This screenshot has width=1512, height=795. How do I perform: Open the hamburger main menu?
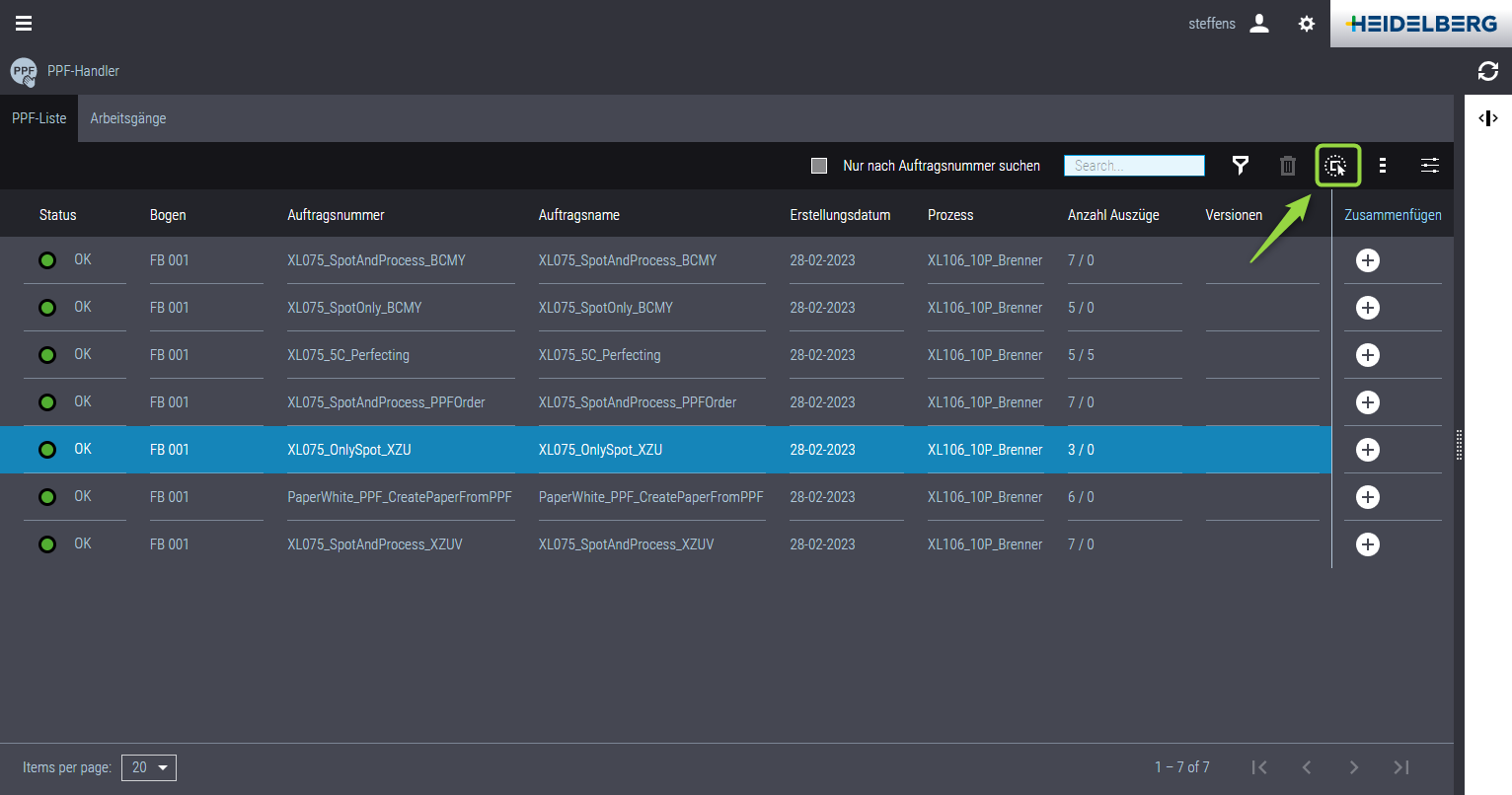[x=24, y=24]
